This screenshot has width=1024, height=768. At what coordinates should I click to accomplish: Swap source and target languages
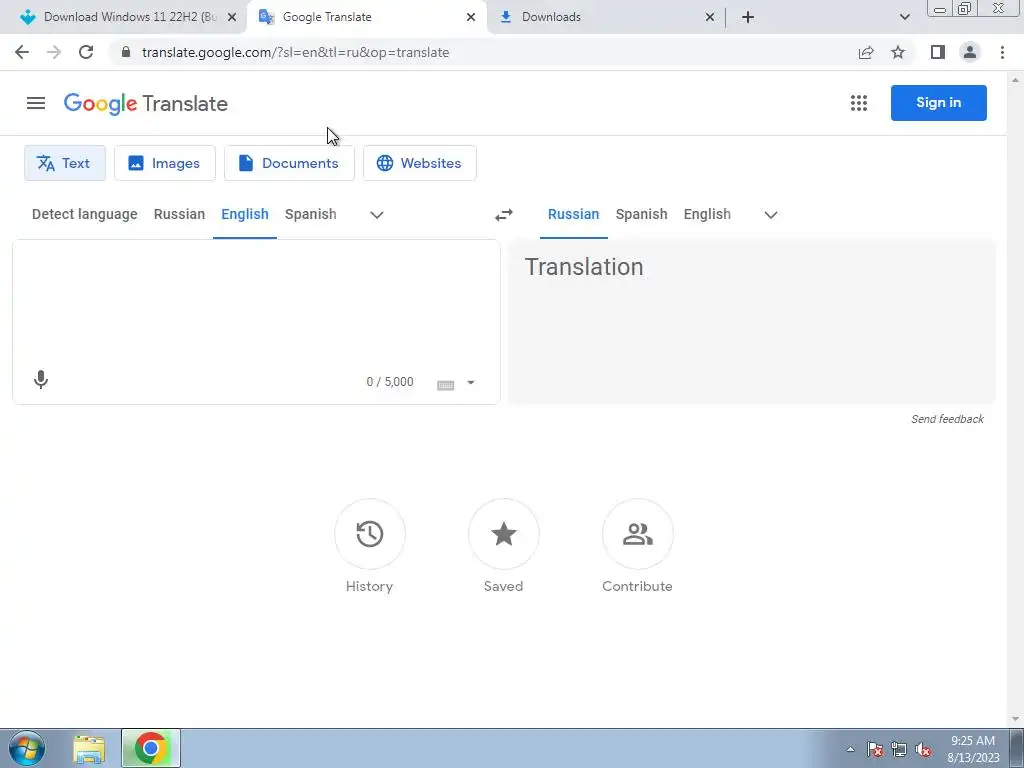504,215
